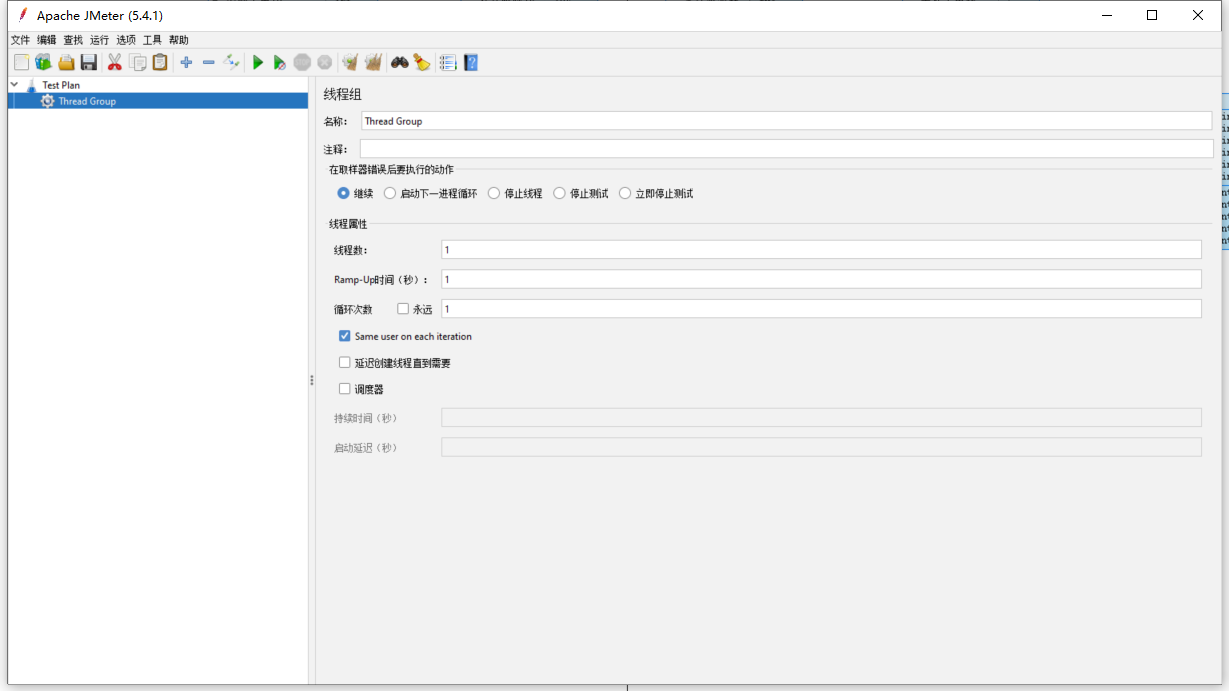Open the Templates icon

coord(43,63)
